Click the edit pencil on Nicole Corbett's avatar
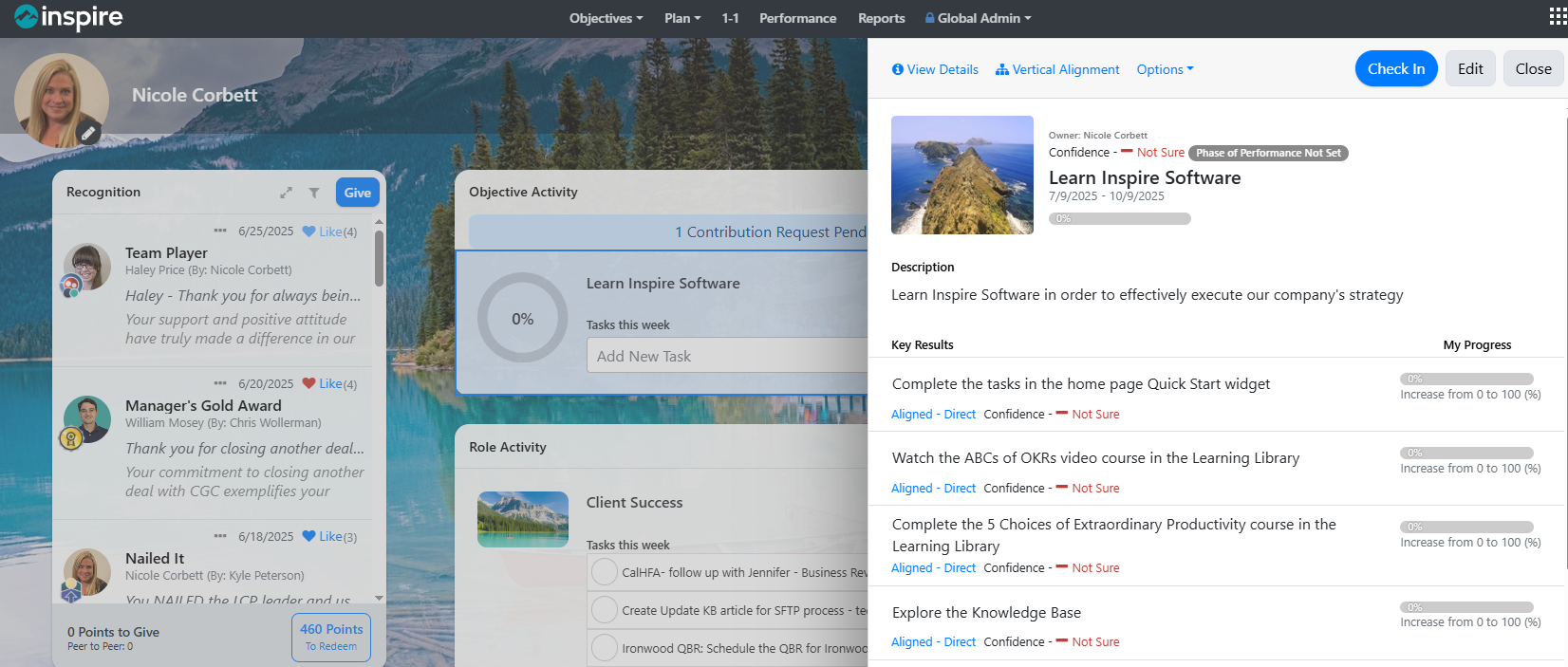The width and height of the screenshot is (1568, 667). (x=88, y=133)
